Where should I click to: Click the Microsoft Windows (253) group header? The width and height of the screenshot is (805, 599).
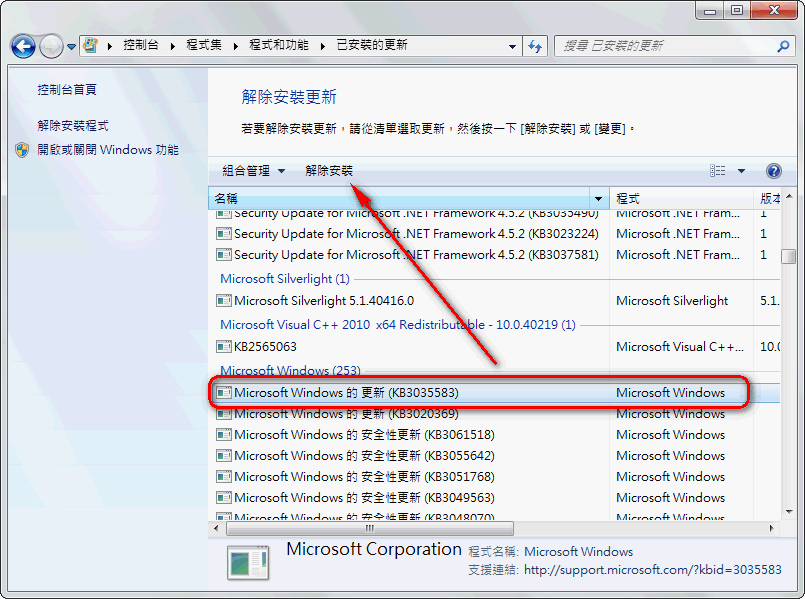pyautogui.click(x=291, y=370)
